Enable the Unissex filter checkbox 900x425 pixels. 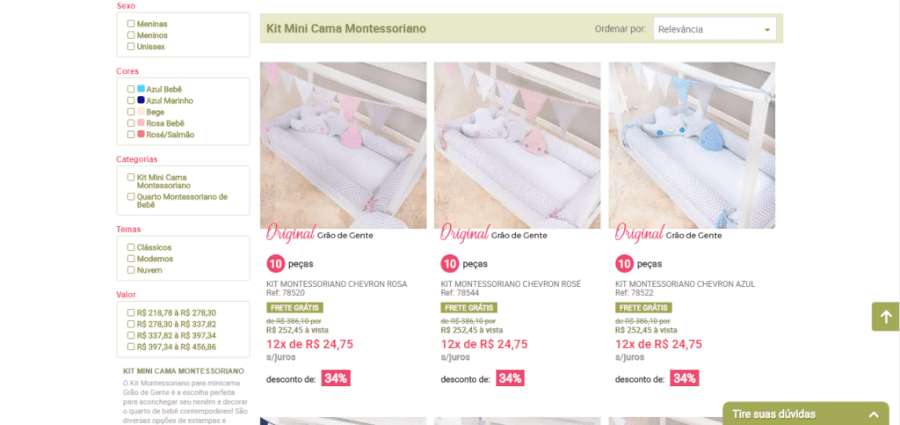[131, 46]
